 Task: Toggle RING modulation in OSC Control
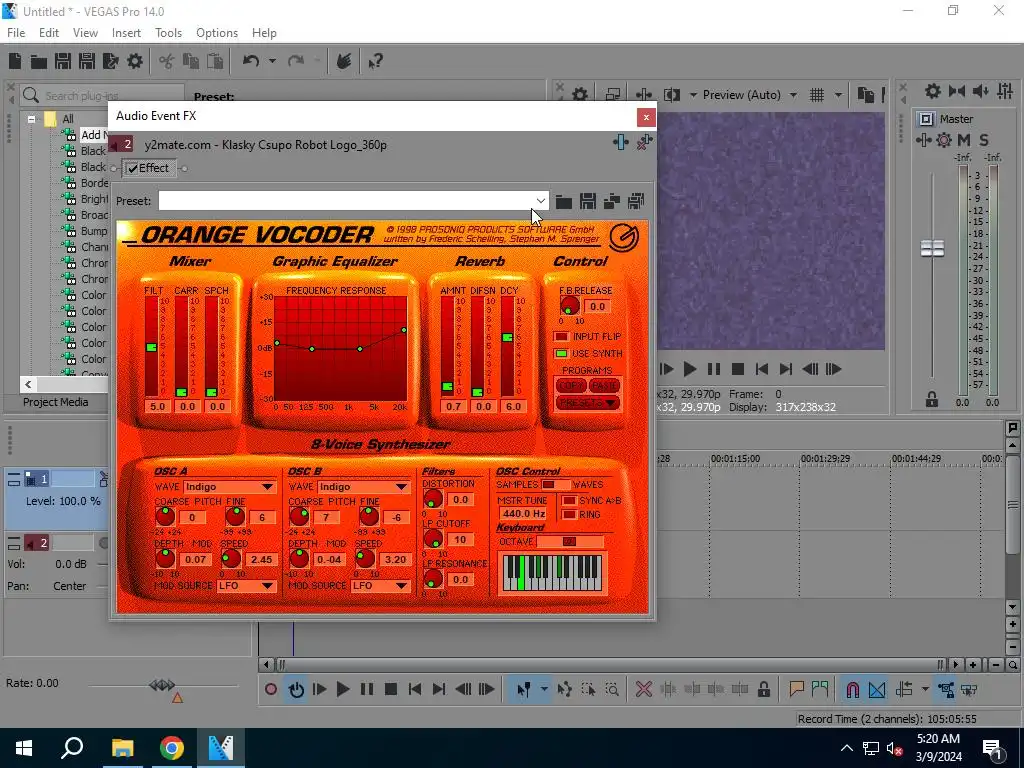569,515
